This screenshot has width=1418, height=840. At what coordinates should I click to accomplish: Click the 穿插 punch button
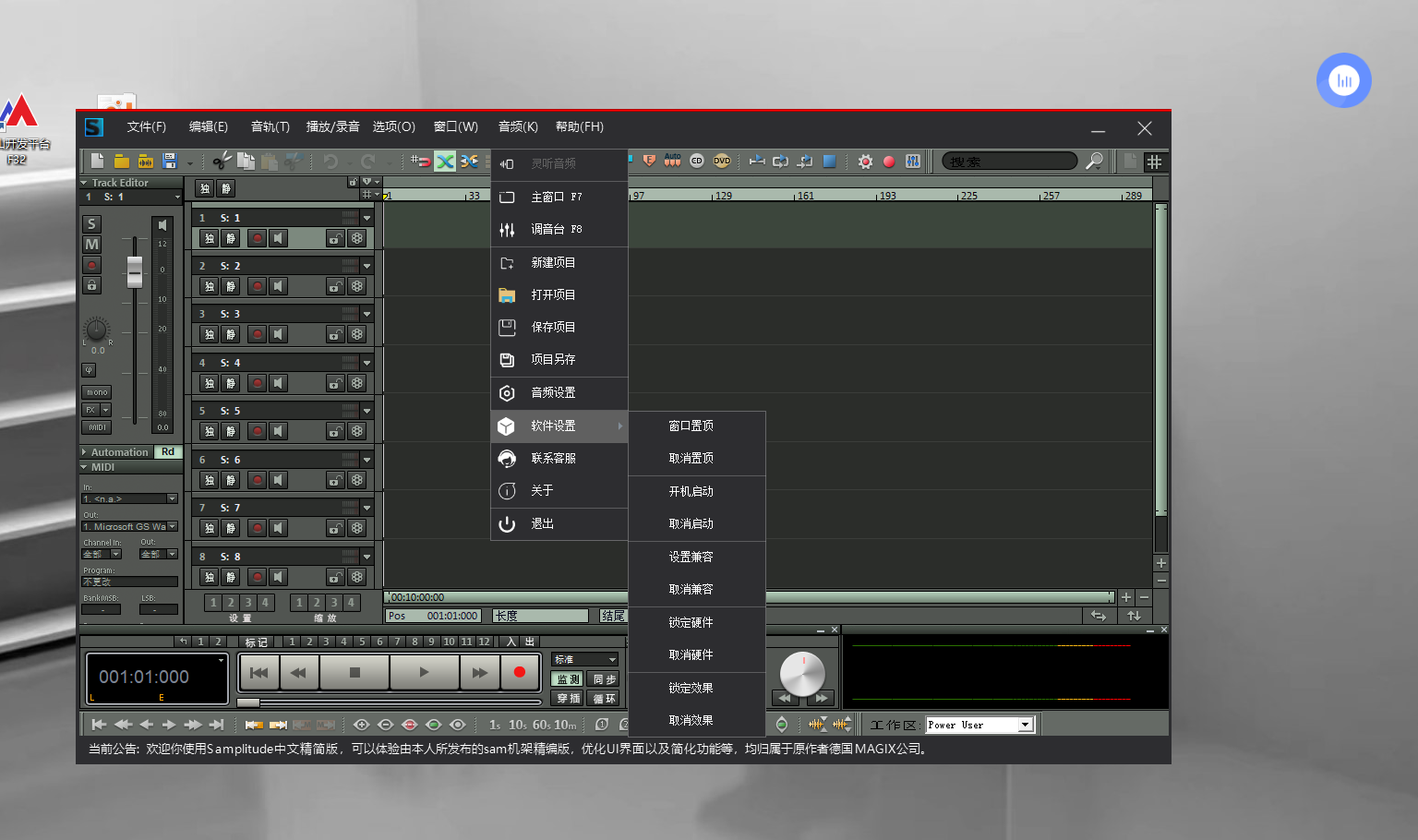click(x=568, y=699)
